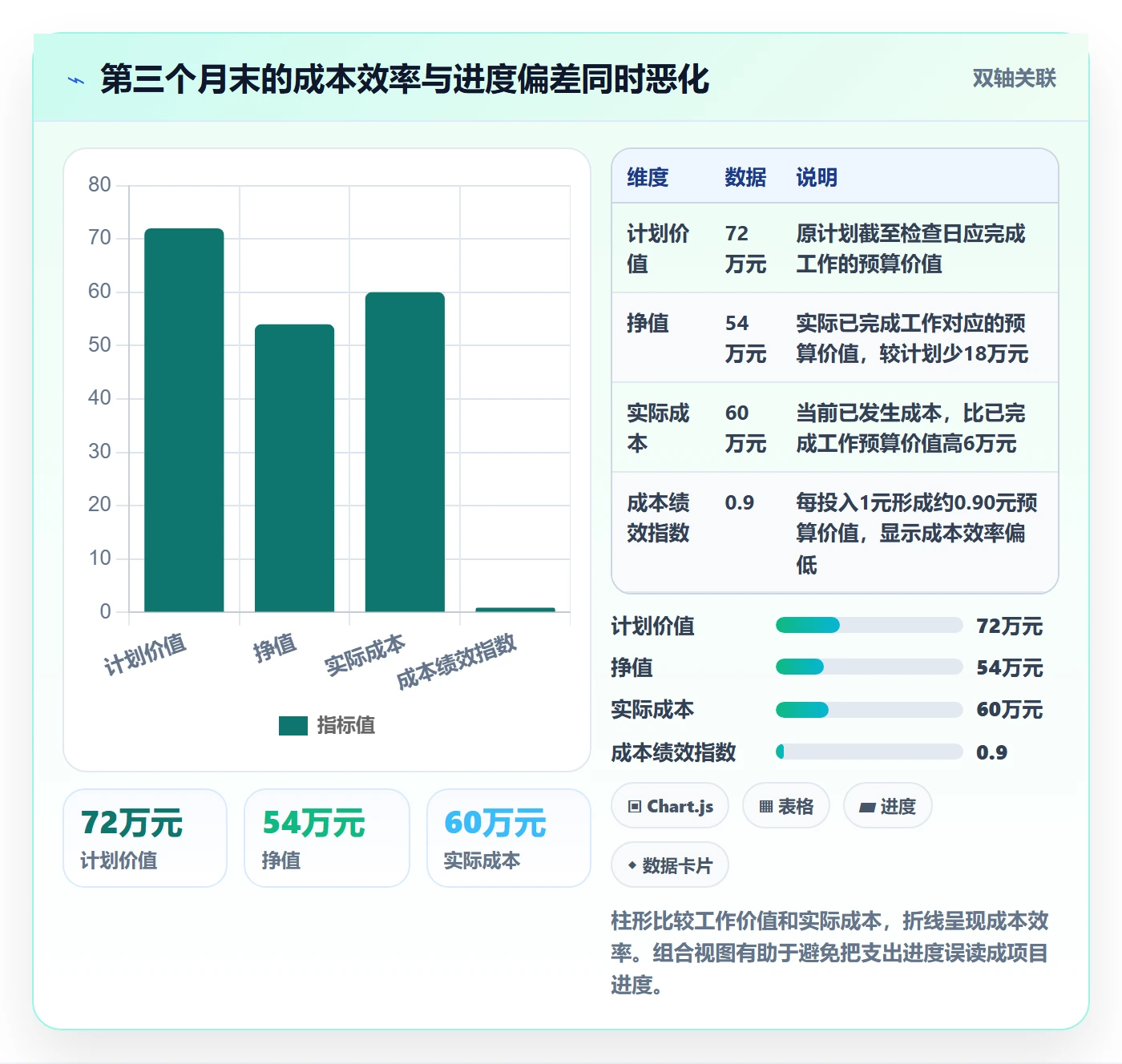Click the lightning bolt icon beside title
Screen dimensions: 1122x1064
[76, 80]
